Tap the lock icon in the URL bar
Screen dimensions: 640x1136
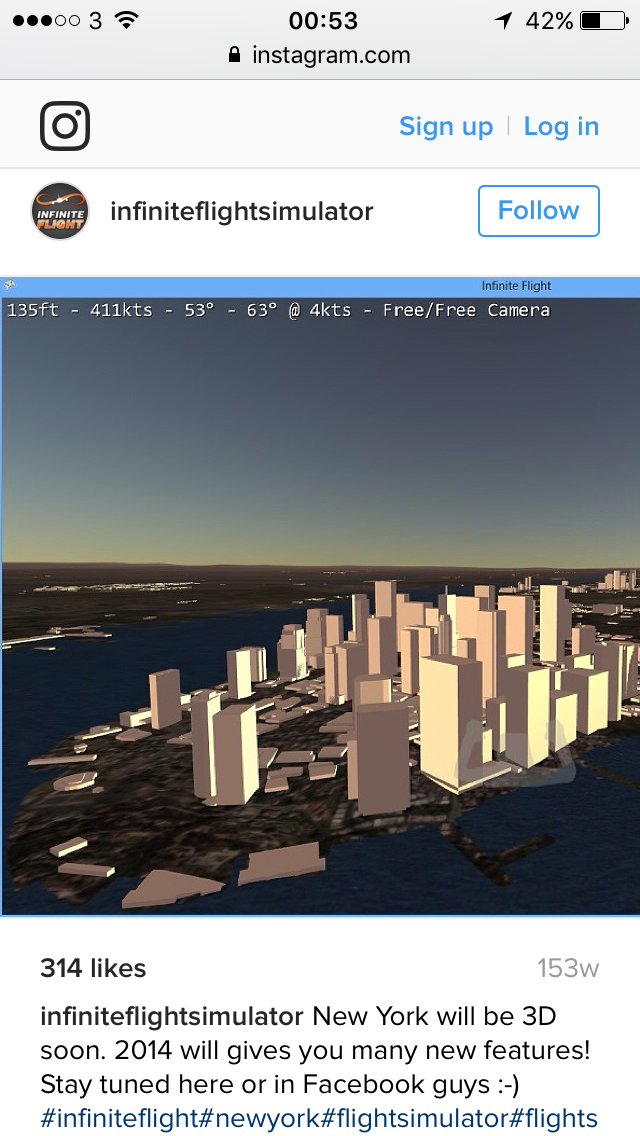tap(234, 54)
